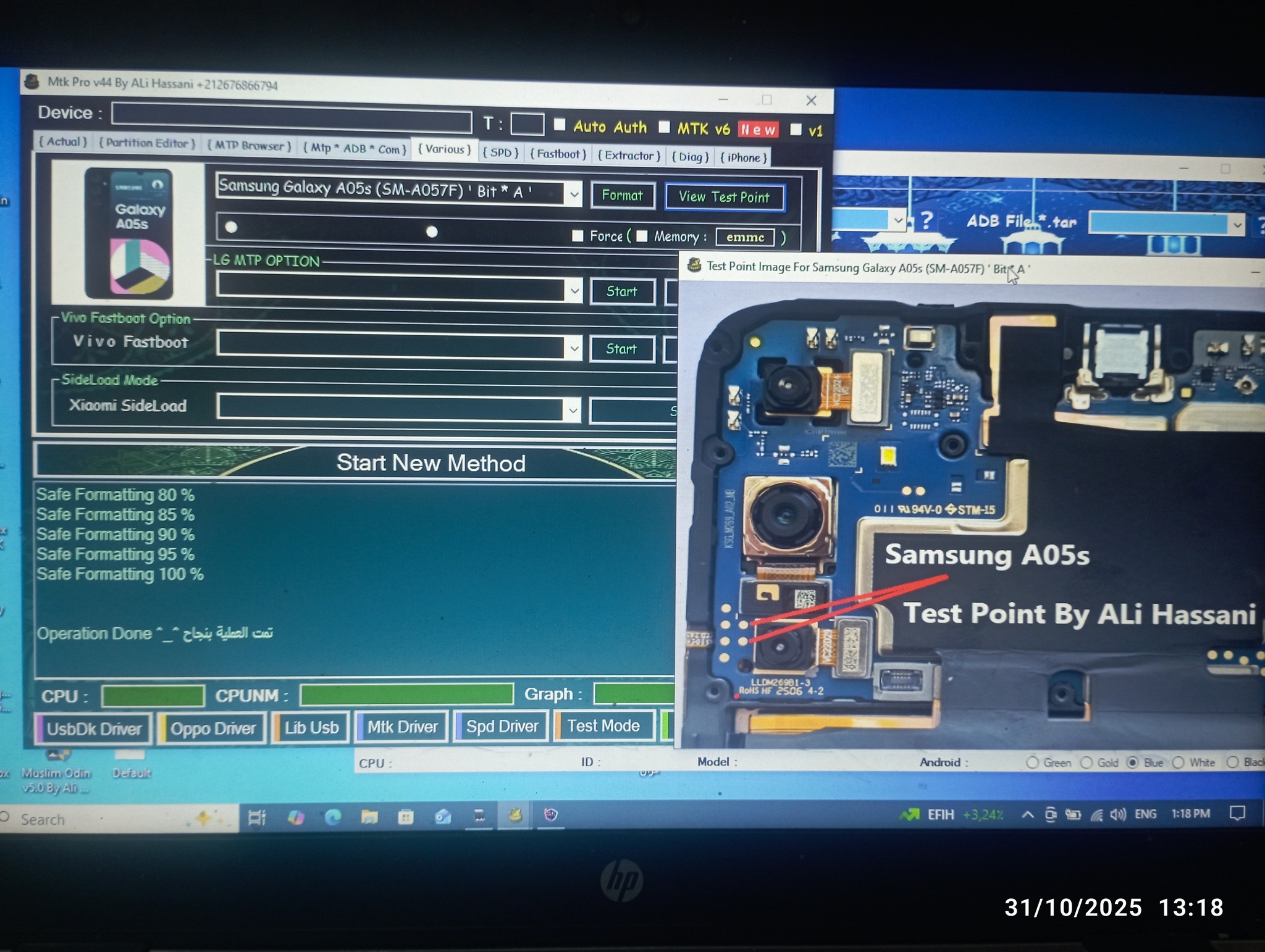Select the { Various } tab
The width and height of the screenshot is (1265, 952).
click(445, 149)
